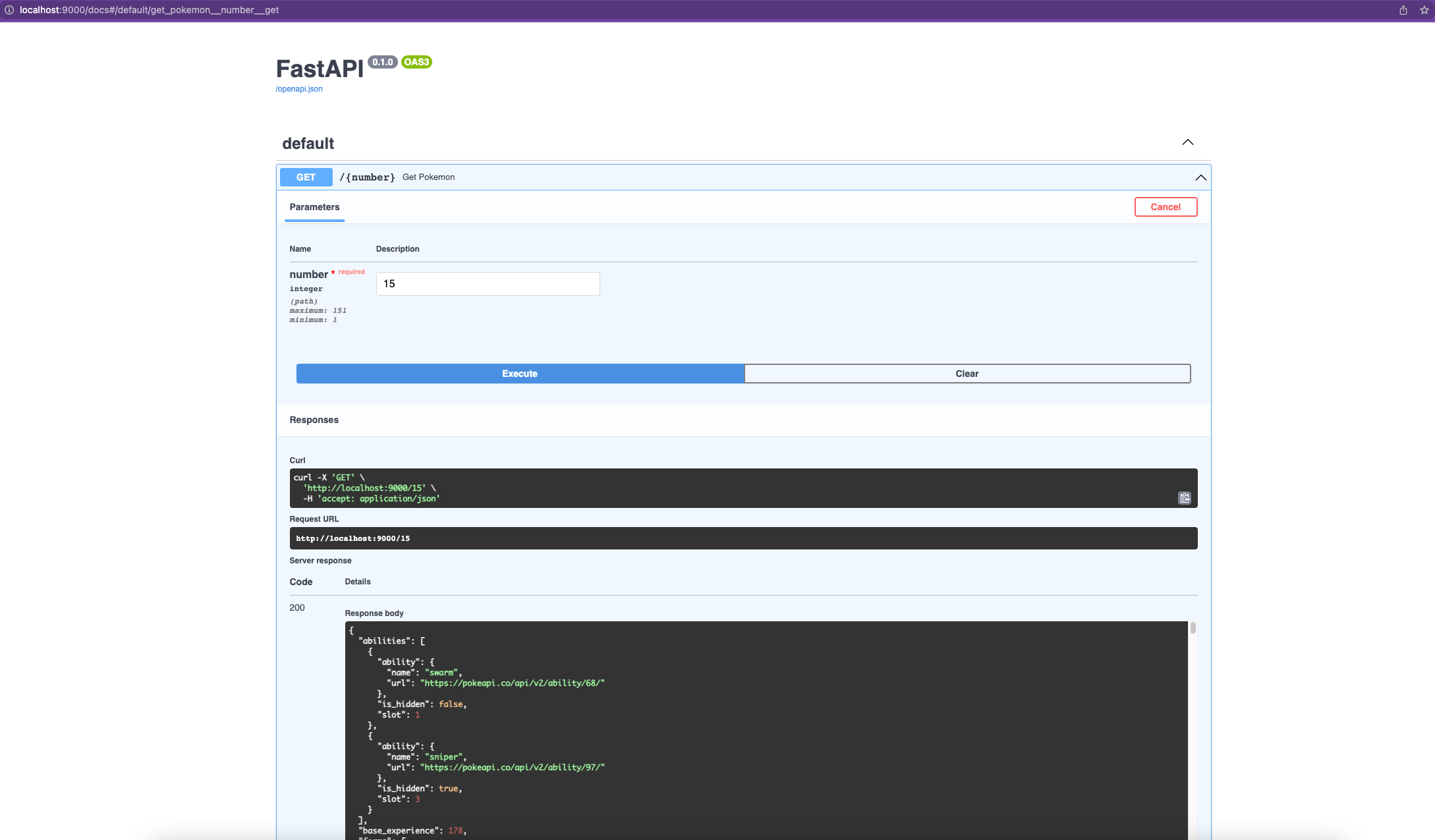Bookmark page with star icon
1435x840 pixels.
tap(1424, 10)
